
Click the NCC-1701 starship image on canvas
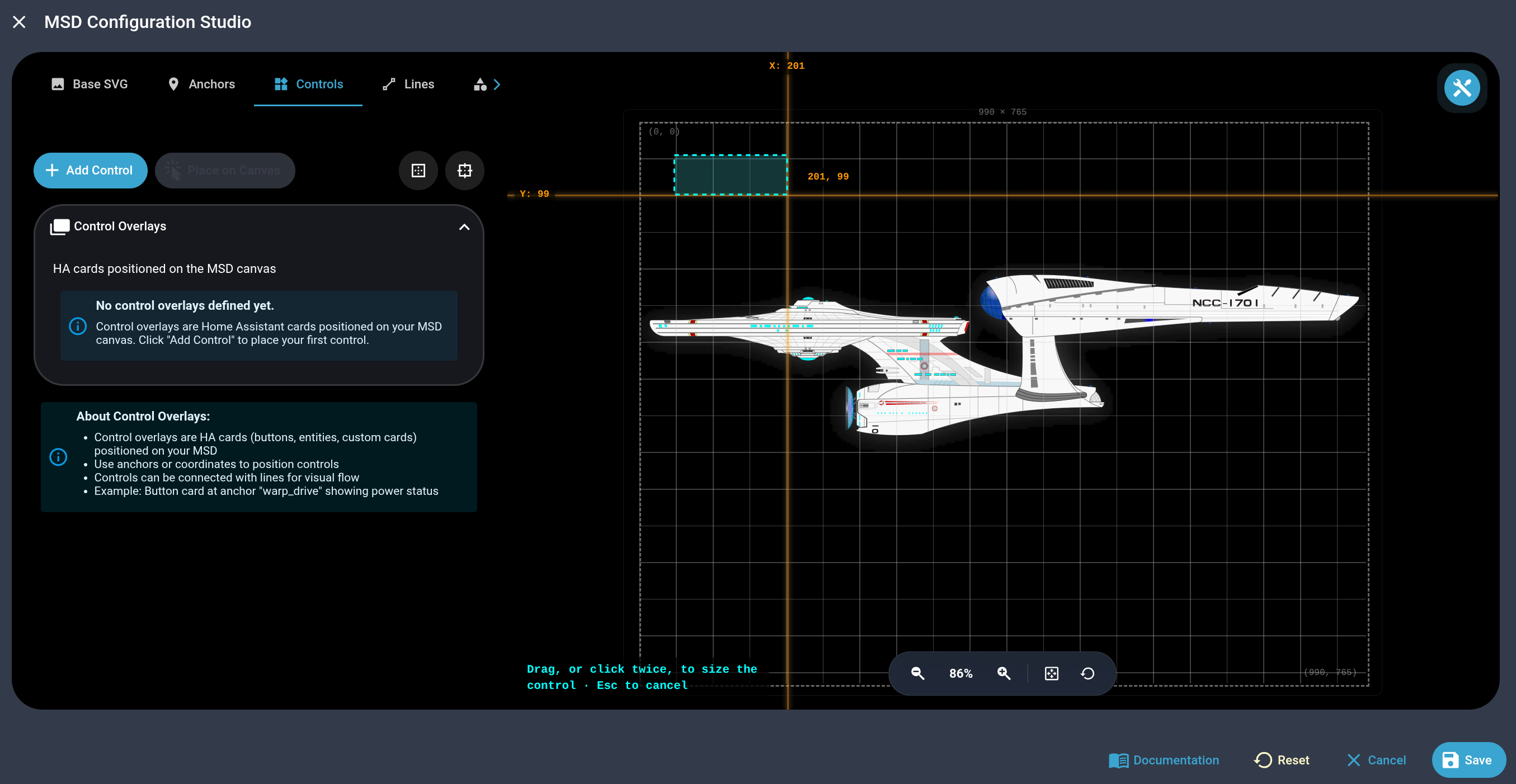pyautogui.click(x=1004, y=355)
